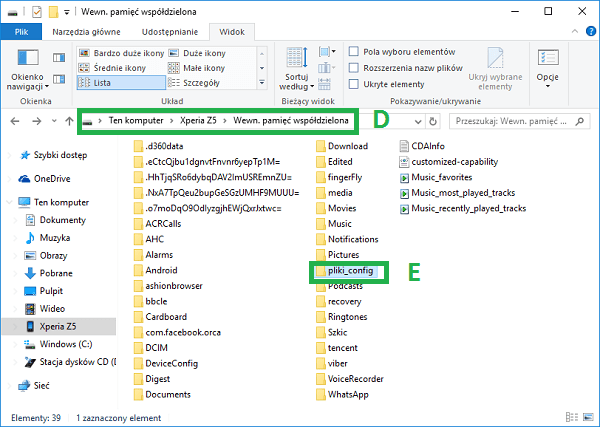
Task: Collapse the Ten komputer tree node
Action: (x=9, y=202)
